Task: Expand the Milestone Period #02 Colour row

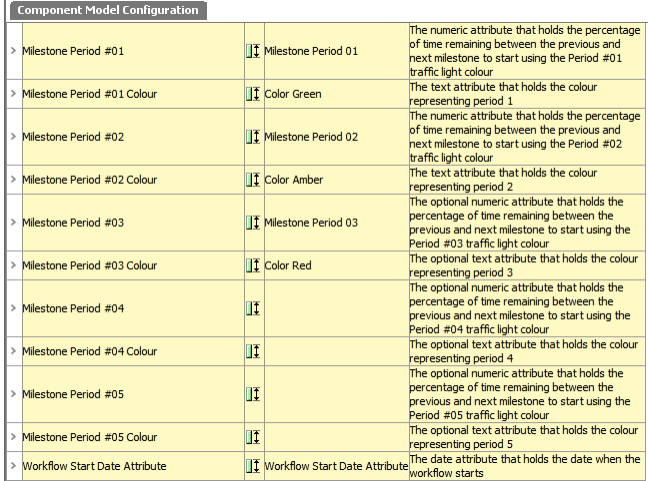Action: click(13, 179)
